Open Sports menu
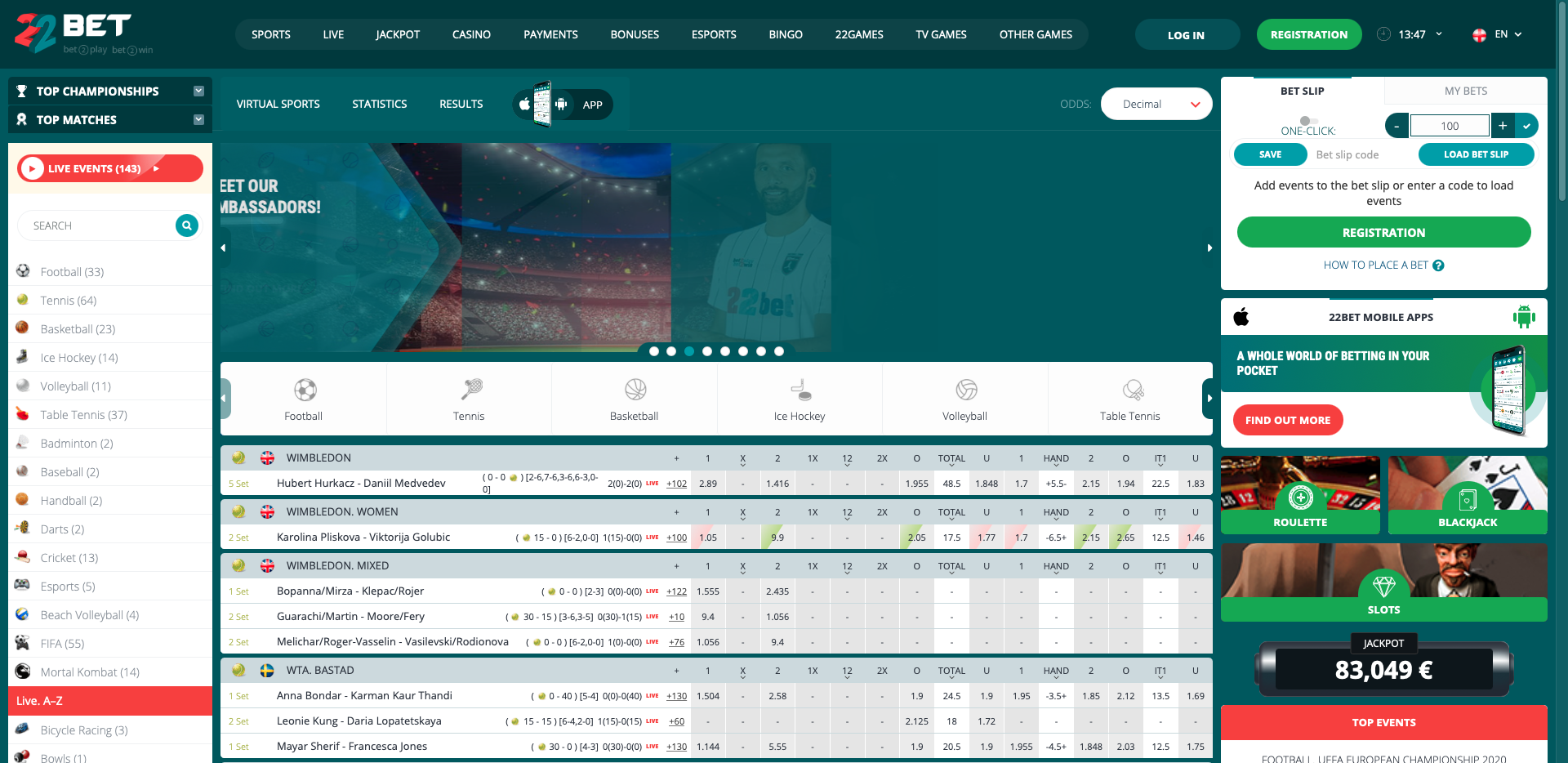This screenshot has height=763, width=1568. pos(271,34)
